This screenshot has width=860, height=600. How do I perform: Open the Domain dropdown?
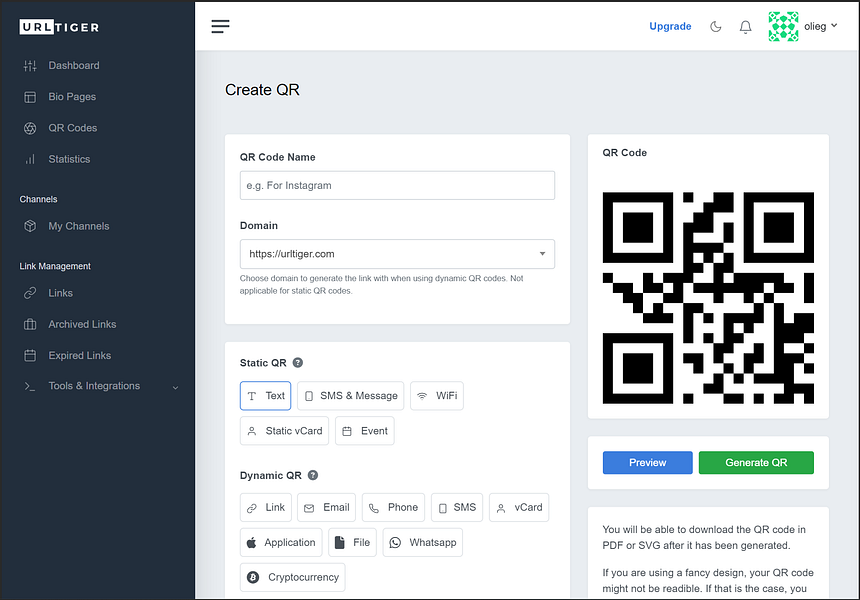tap(397, 254)
